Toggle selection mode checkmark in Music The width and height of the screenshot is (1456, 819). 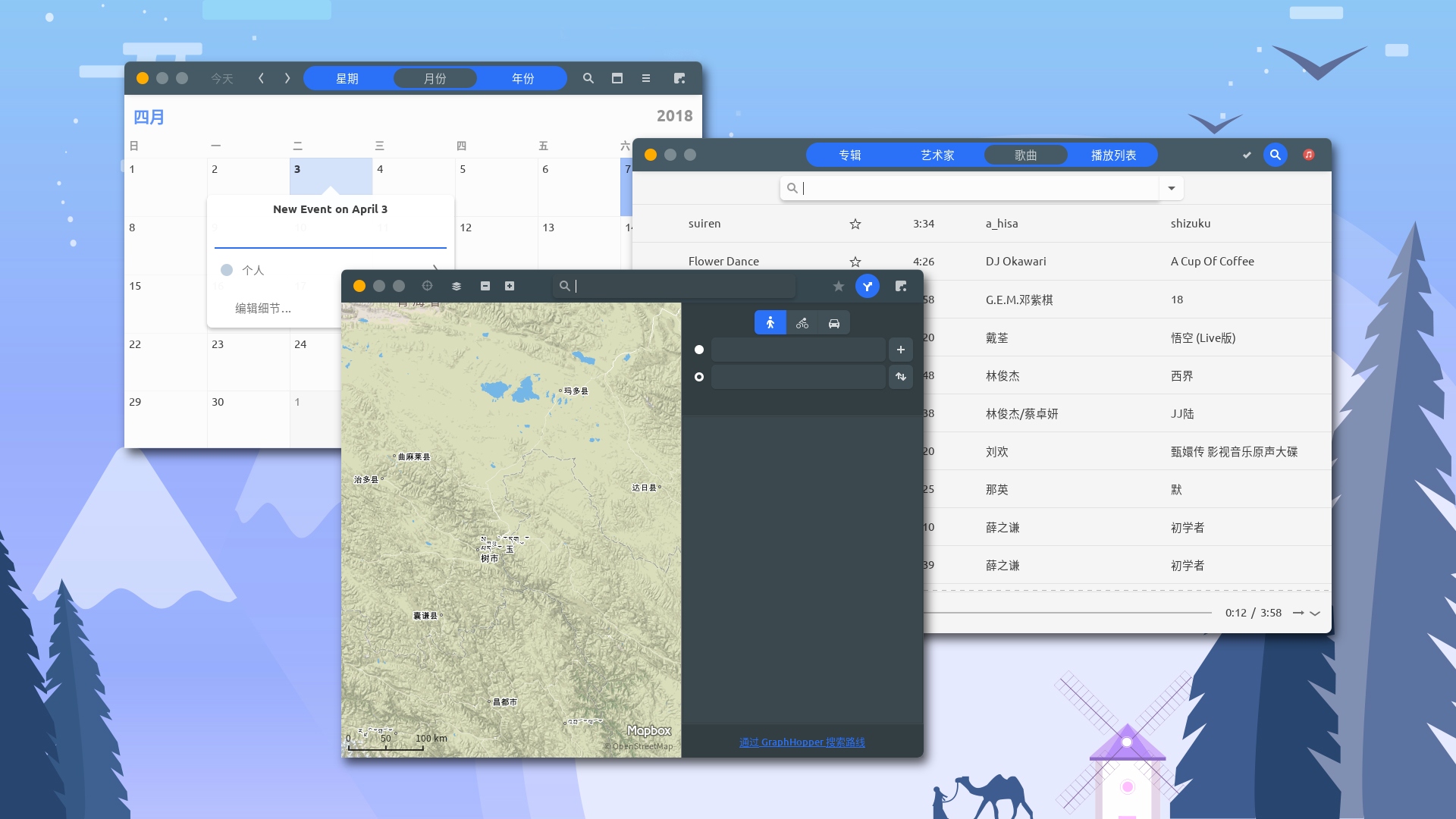tap(1247, 155)
